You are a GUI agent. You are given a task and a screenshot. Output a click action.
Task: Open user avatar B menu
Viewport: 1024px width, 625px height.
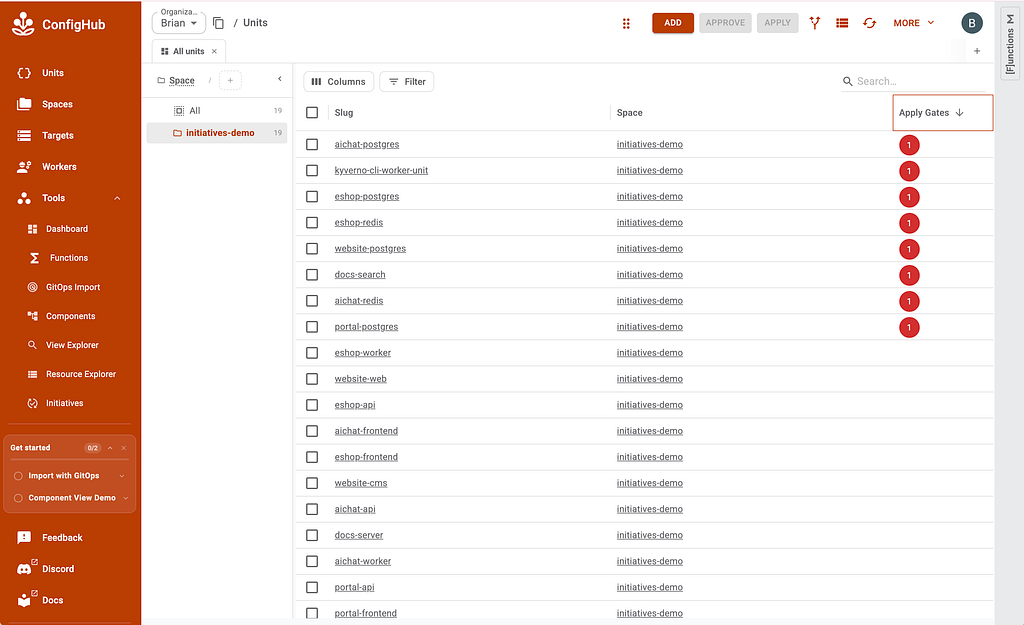972,23
